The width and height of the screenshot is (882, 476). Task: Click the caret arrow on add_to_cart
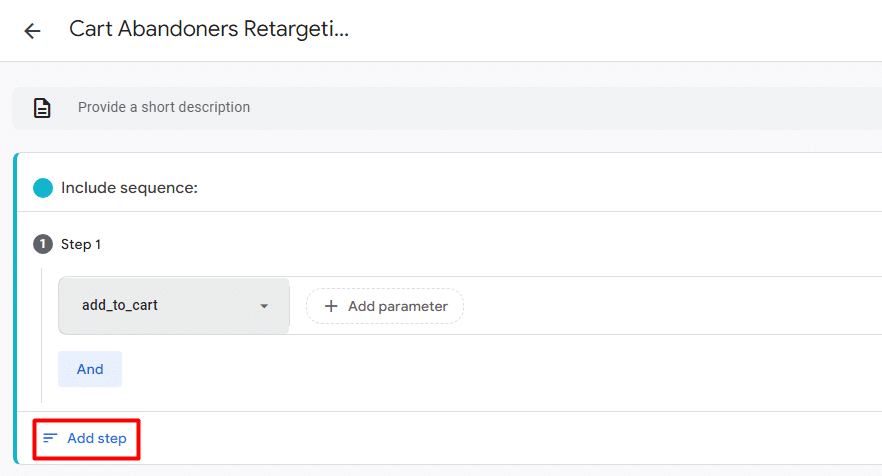(x=264, y=307)
